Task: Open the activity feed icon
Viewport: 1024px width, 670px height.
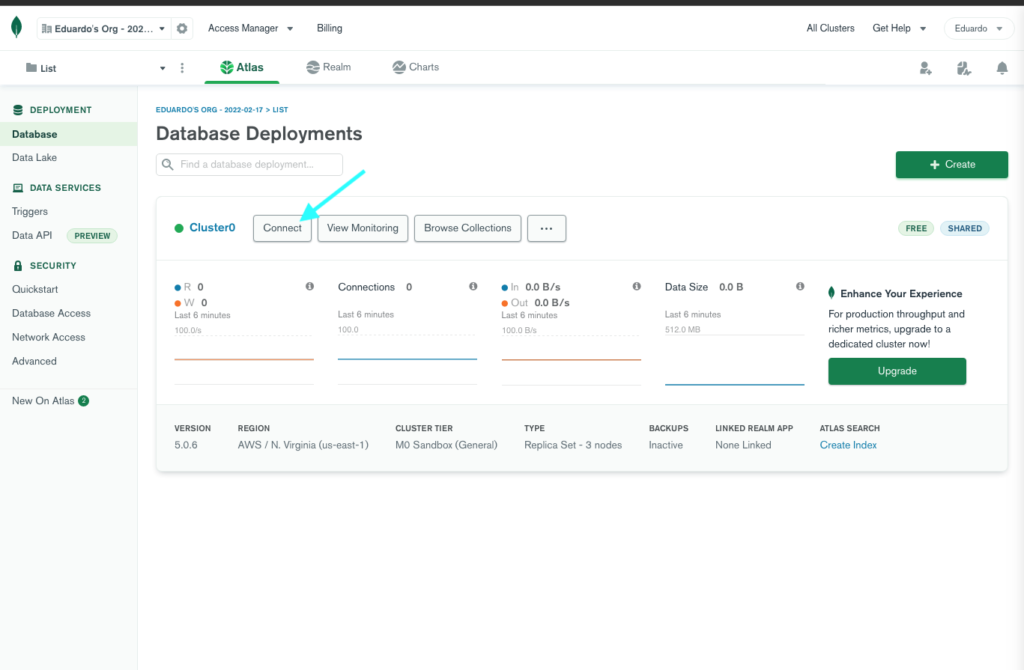Action: pos(963,68)
